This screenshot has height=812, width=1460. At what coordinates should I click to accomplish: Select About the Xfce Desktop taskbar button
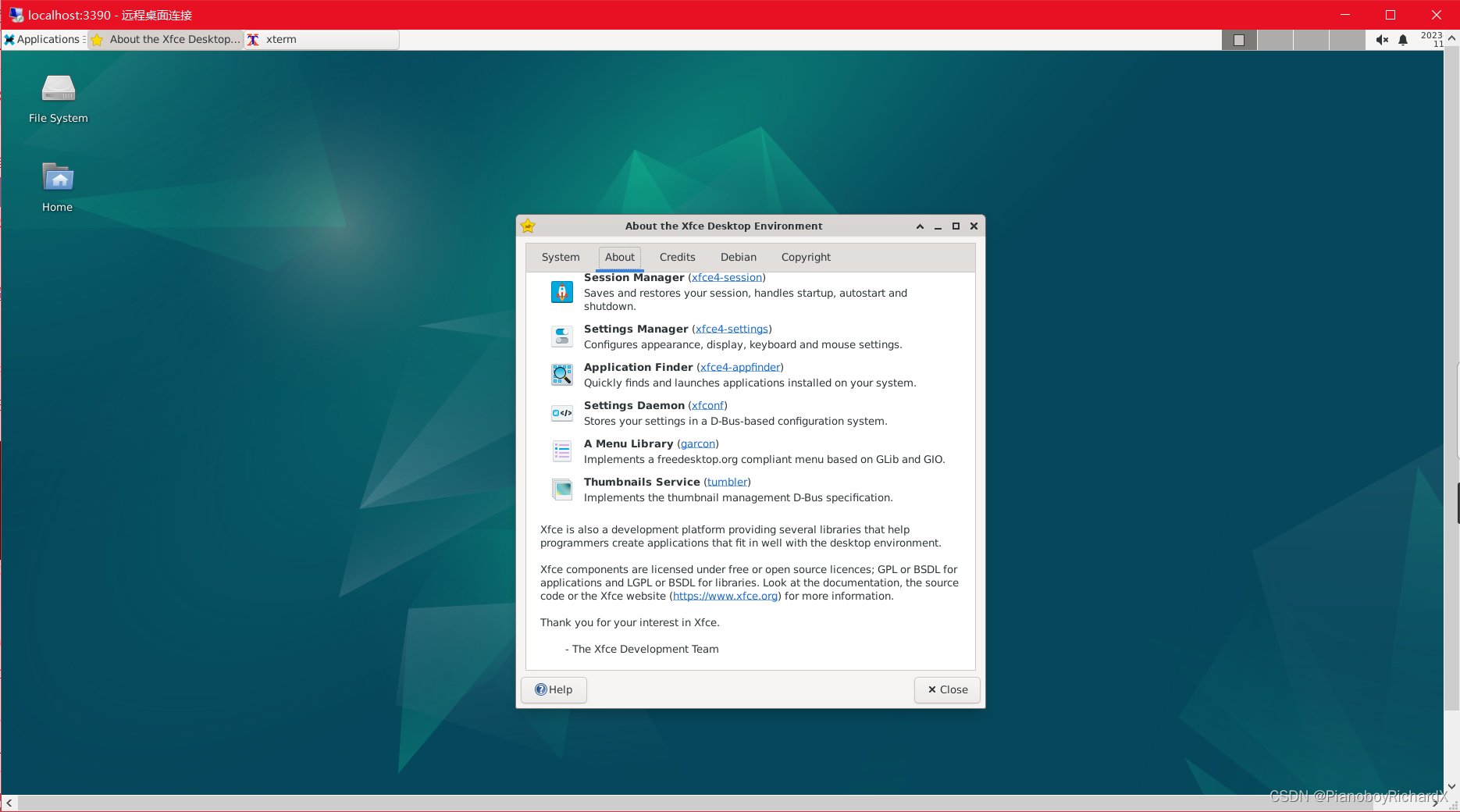(x=166, y=40)
